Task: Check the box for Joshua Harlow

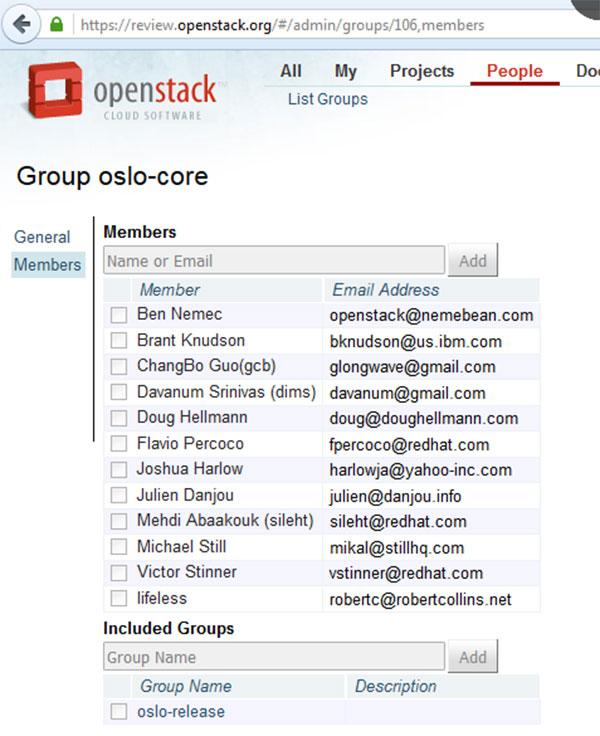Action: click(x=119, y=469)
